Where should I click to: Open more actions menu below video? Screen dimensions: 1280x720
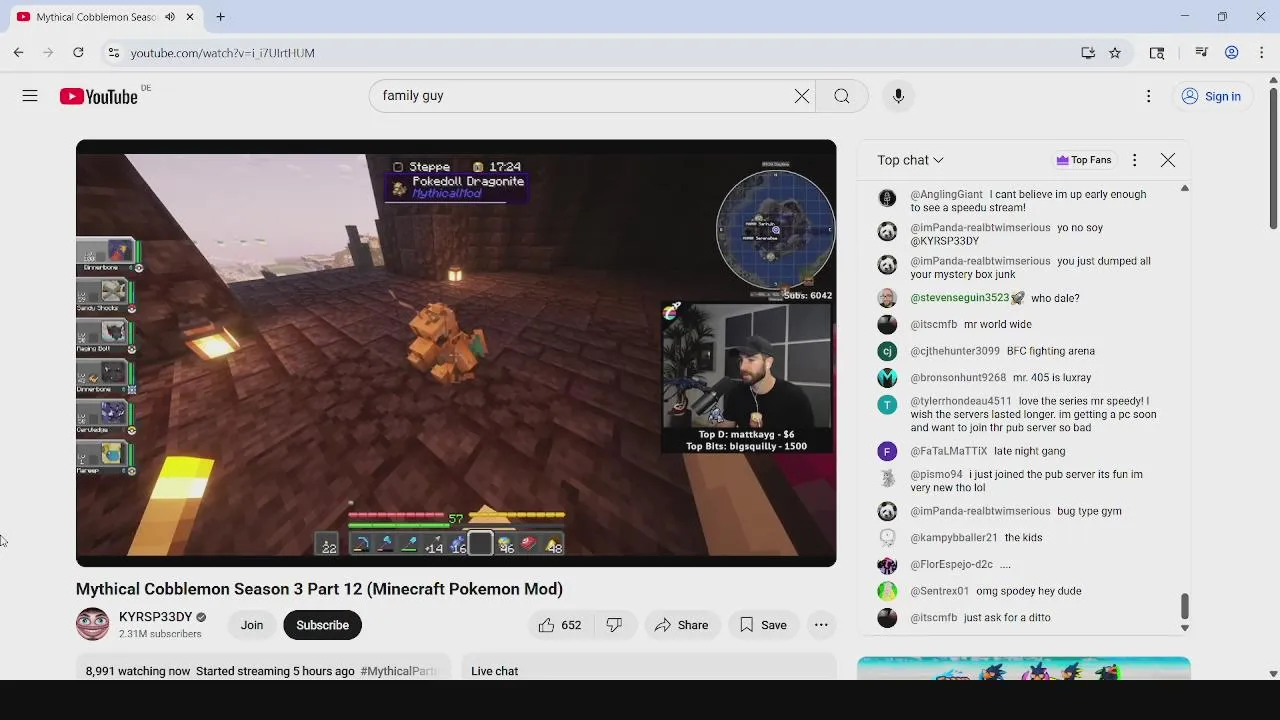tap(821, 625)
